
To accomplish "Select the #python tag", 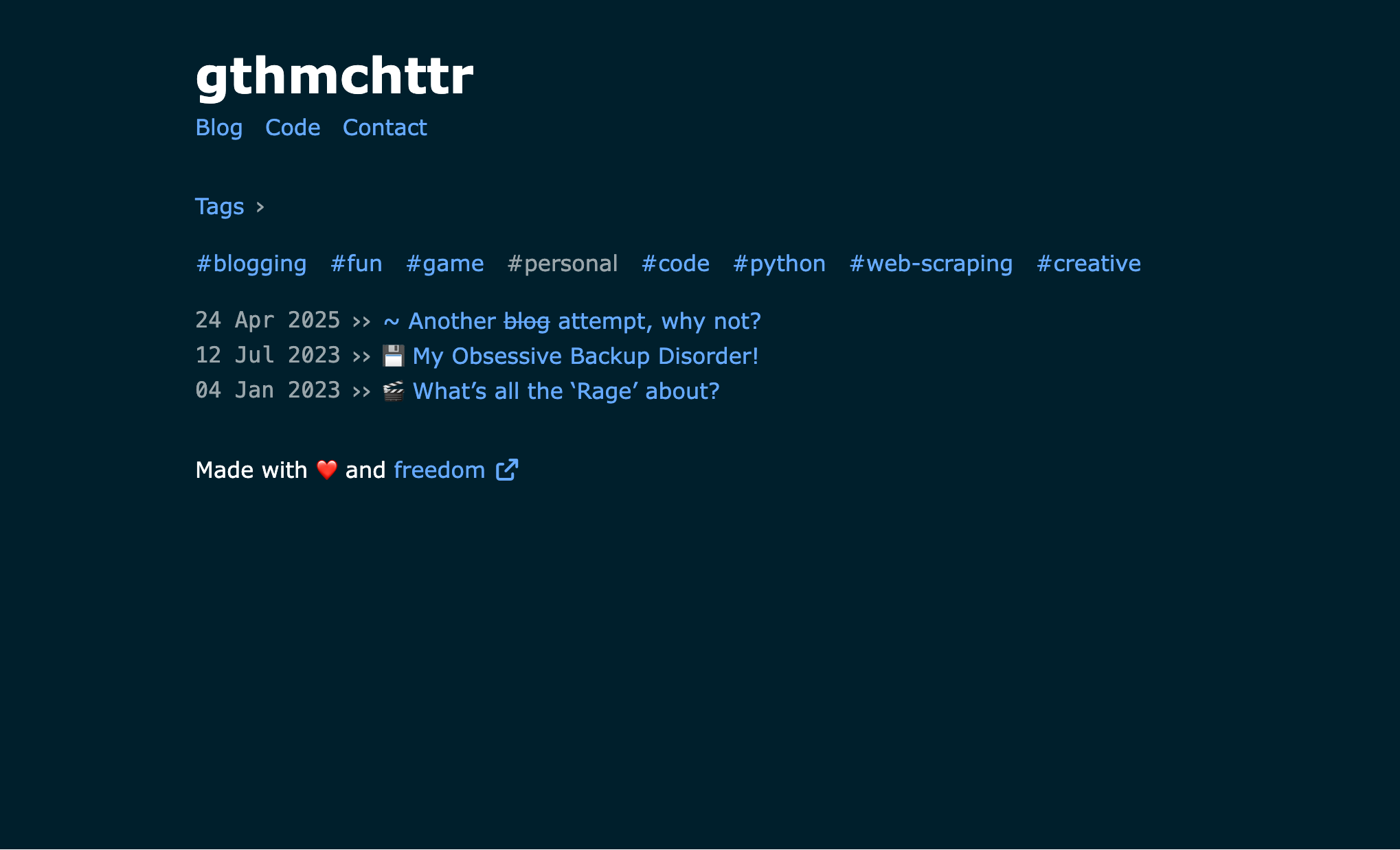I will 779,264.
